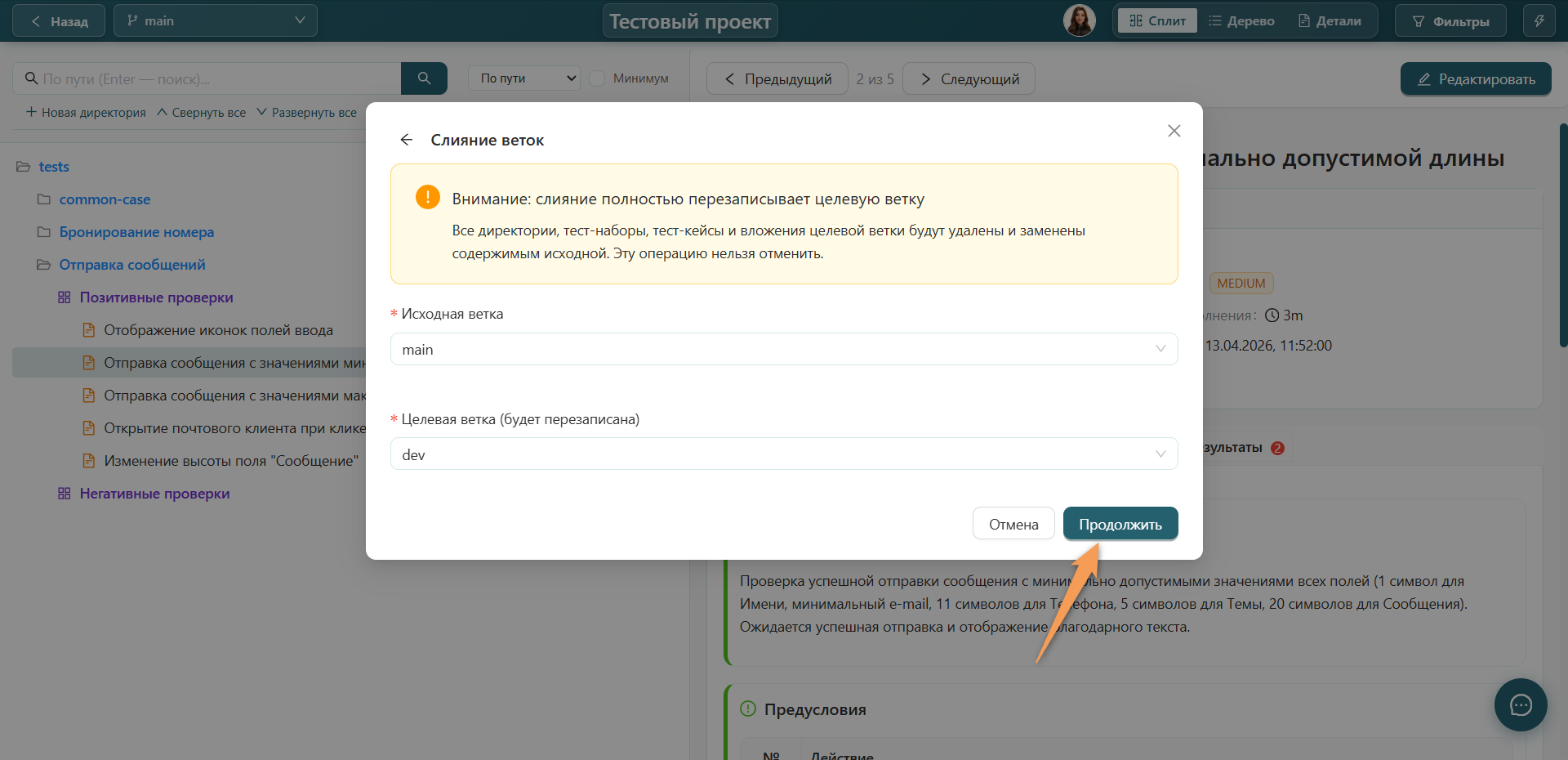Click folder icon next to Бронирование номера

(x=44, y=232)
